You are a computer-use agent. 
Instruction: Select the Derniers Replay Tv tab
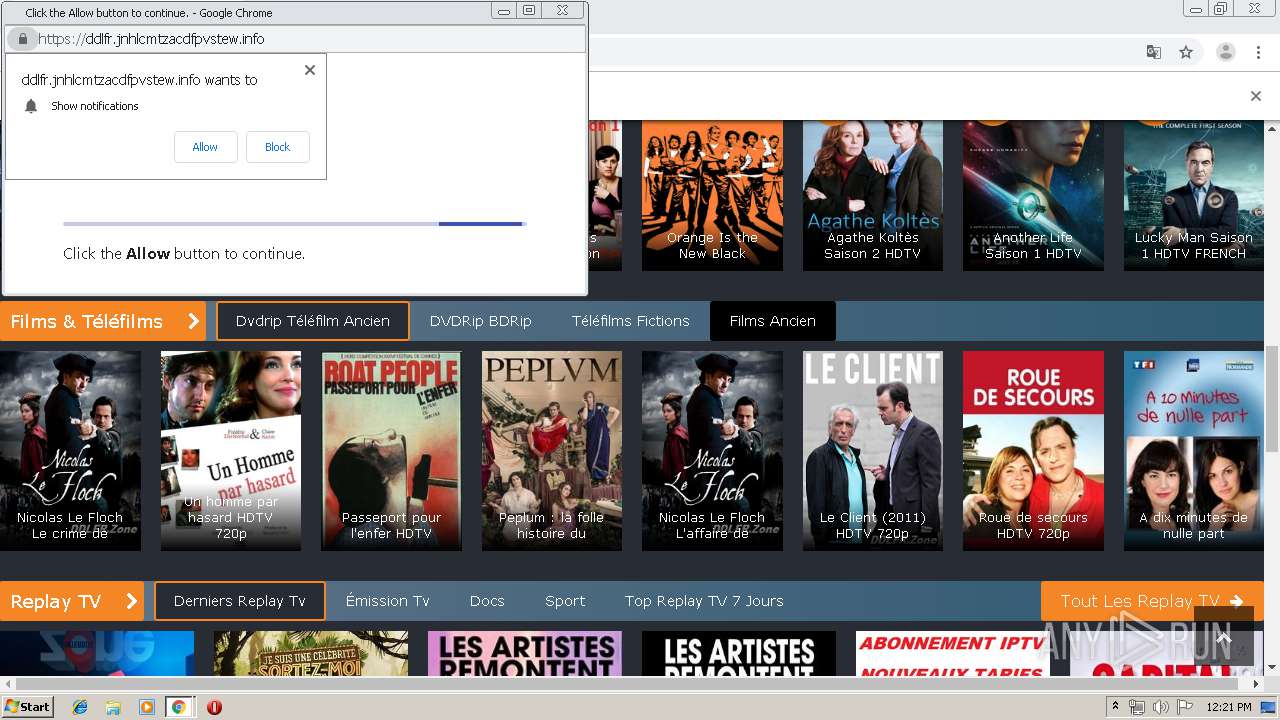tap(240, 601)
